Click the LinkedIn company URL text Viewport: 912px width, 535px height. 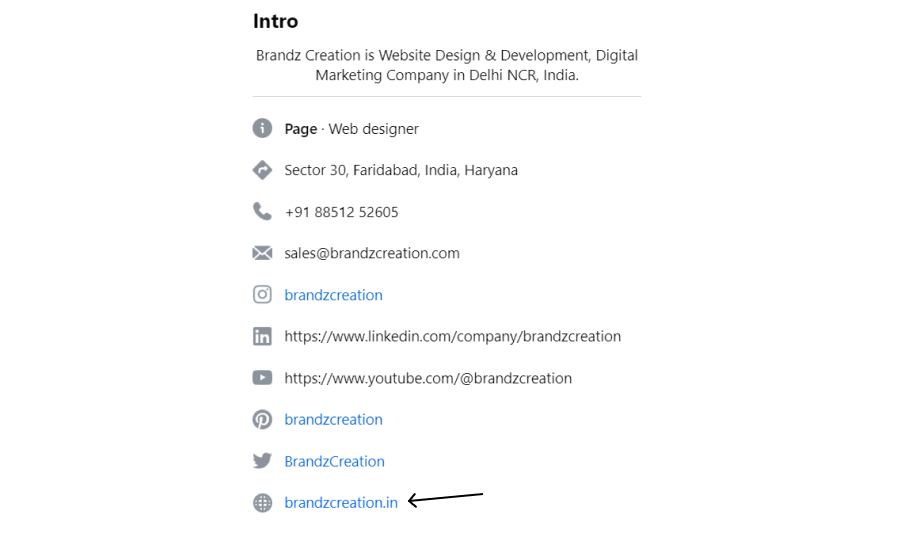click(x=453, y=337)
